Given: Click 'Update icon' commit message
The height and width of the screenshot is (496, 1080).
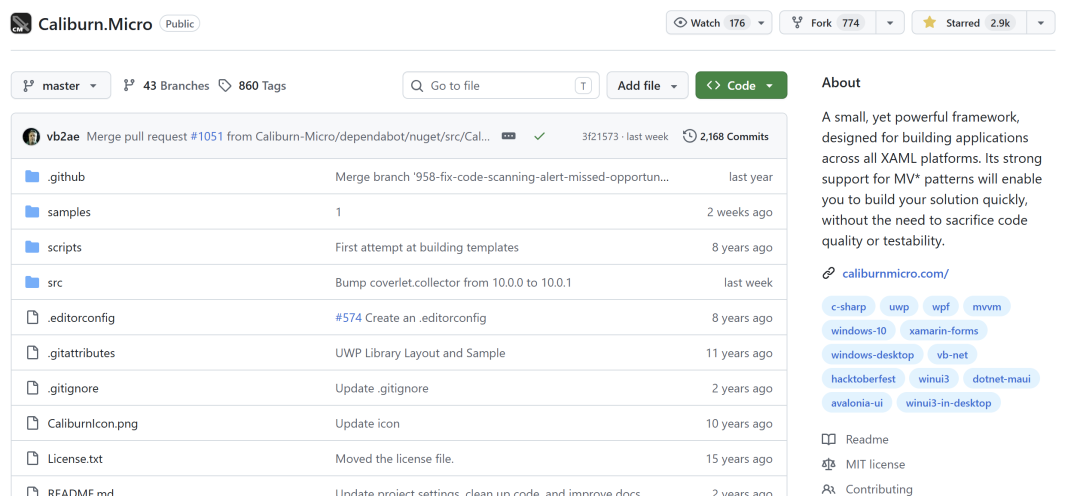Looking at the screenshot, I should coord(367,424).
